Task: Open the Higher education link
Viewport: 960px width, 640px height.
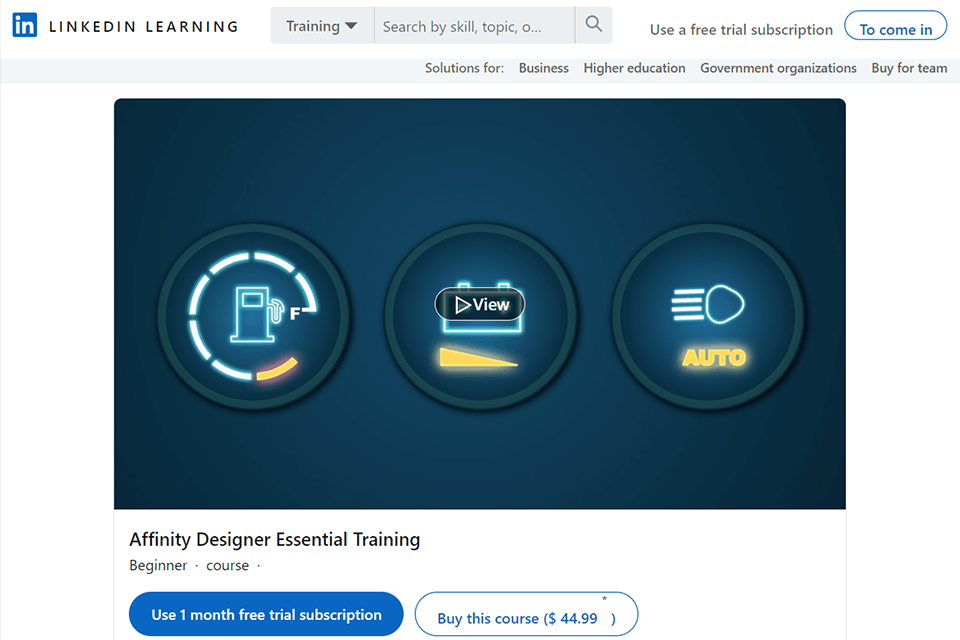Action: [634, 68]
